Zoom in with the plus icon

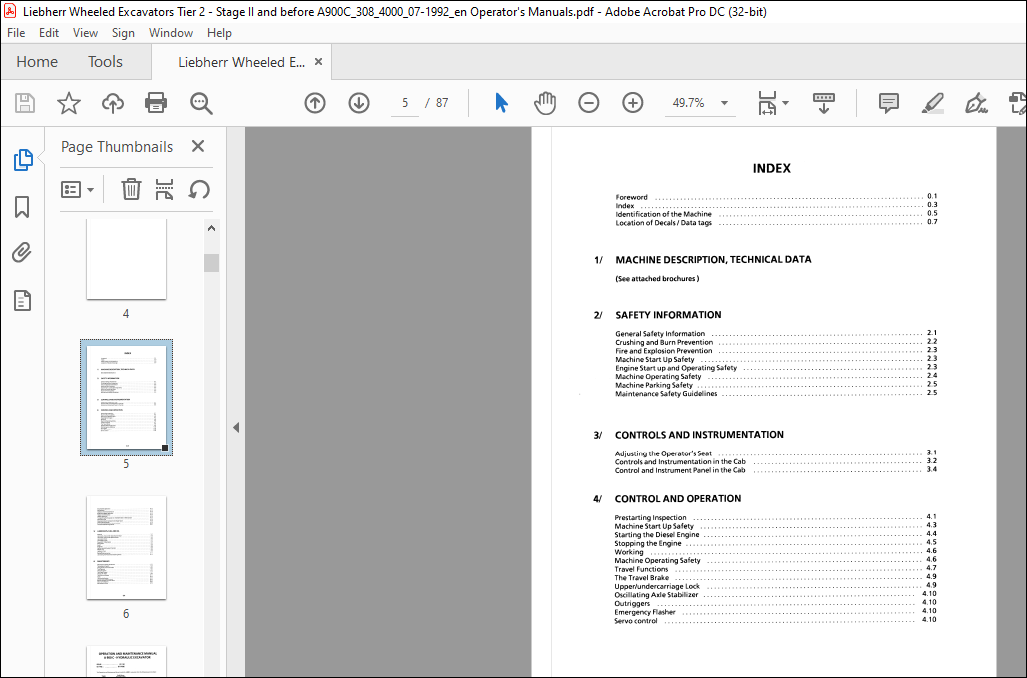pyautogui.click(x=633, y=103)
